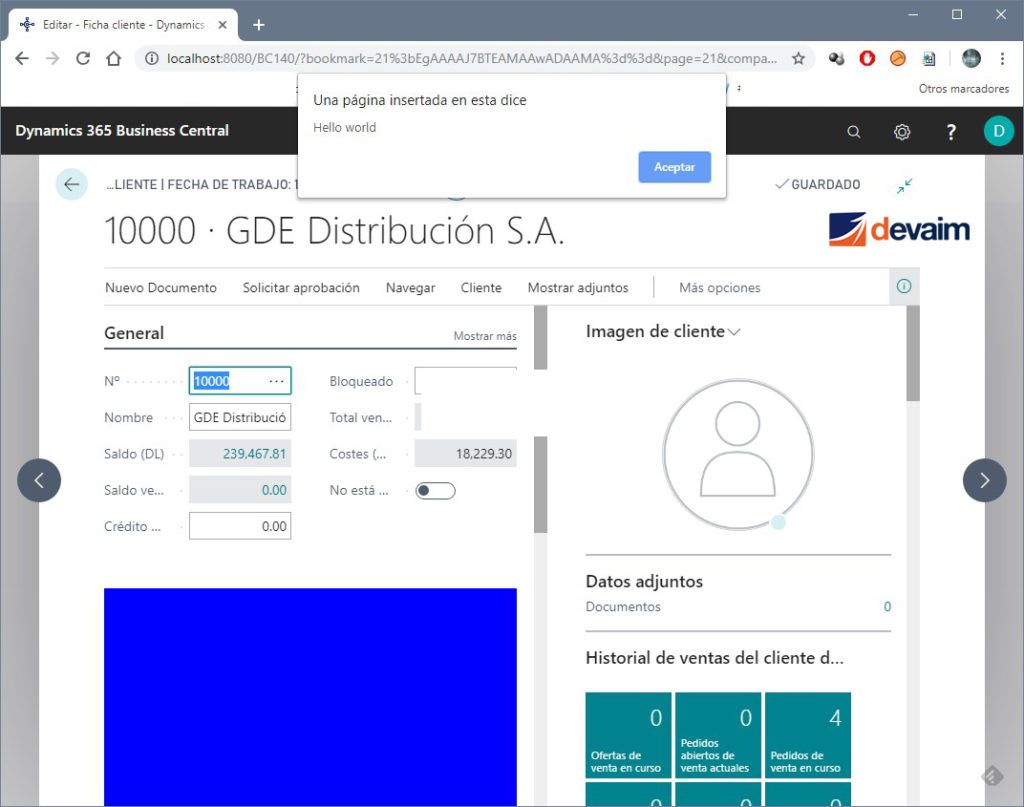1024x807 pixels.
Task: View site information icon in address bar
Action: tap(152, 59)
